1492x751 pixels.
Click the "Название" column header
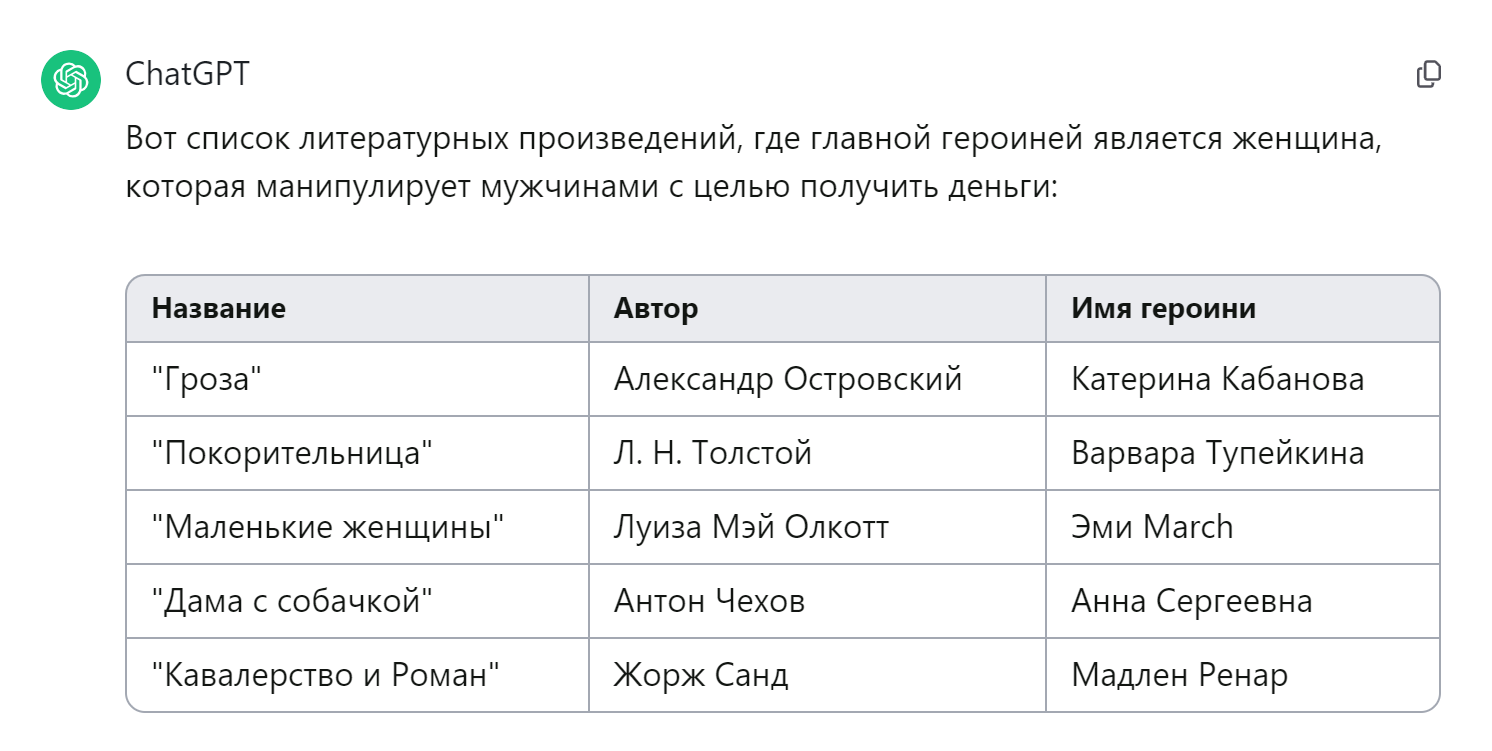(219, 308)
